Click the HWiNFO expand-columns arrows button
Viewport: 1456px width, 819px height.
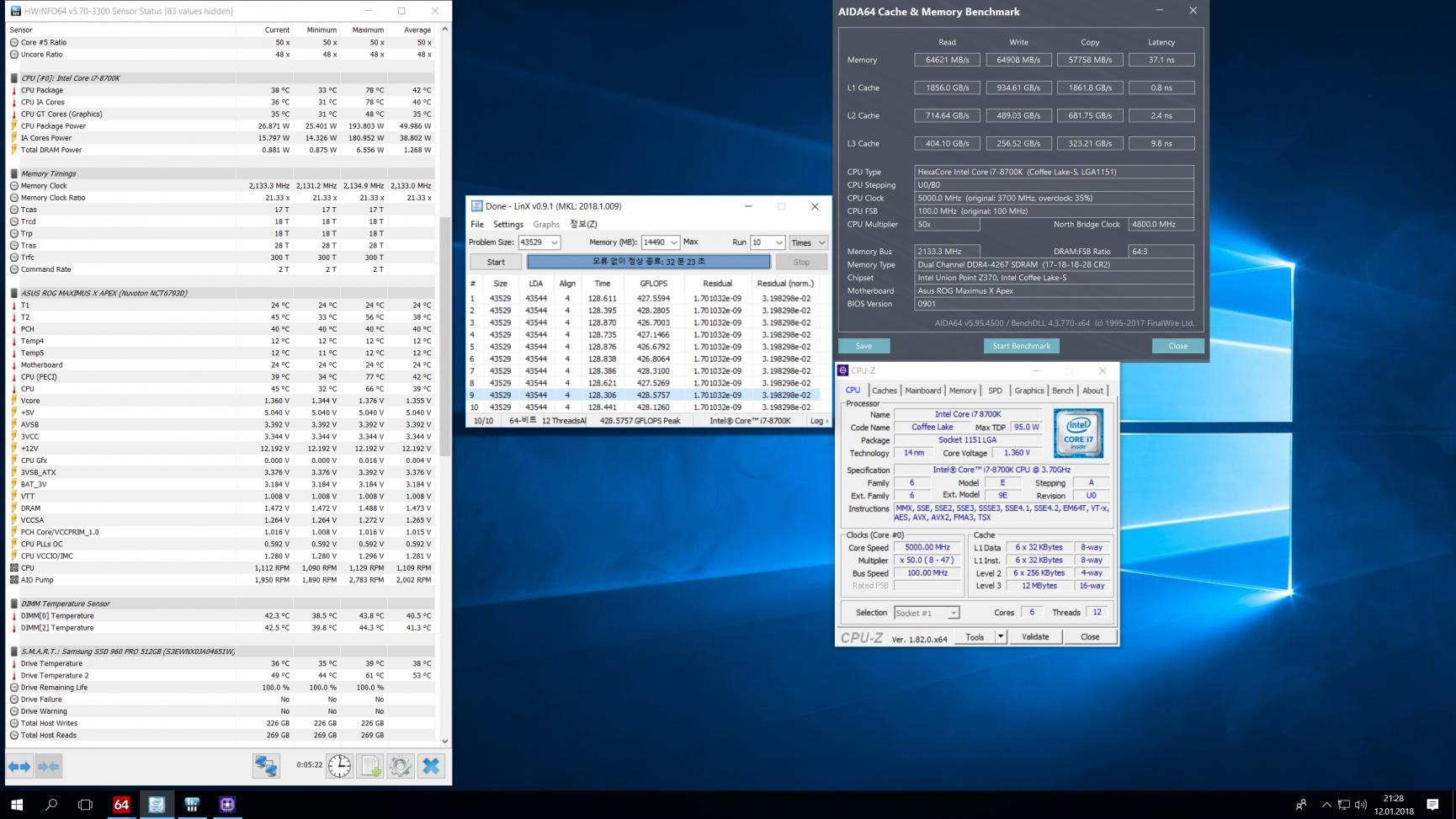coord(19,766)
